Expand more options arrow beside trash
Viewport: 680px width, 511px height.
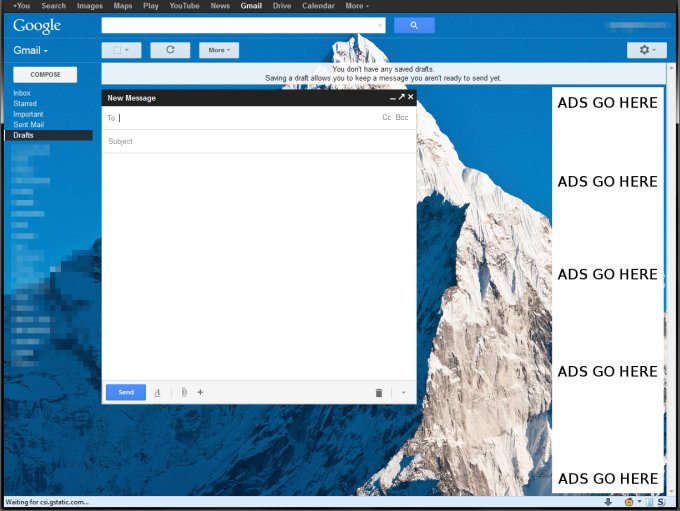coord(403,393)
